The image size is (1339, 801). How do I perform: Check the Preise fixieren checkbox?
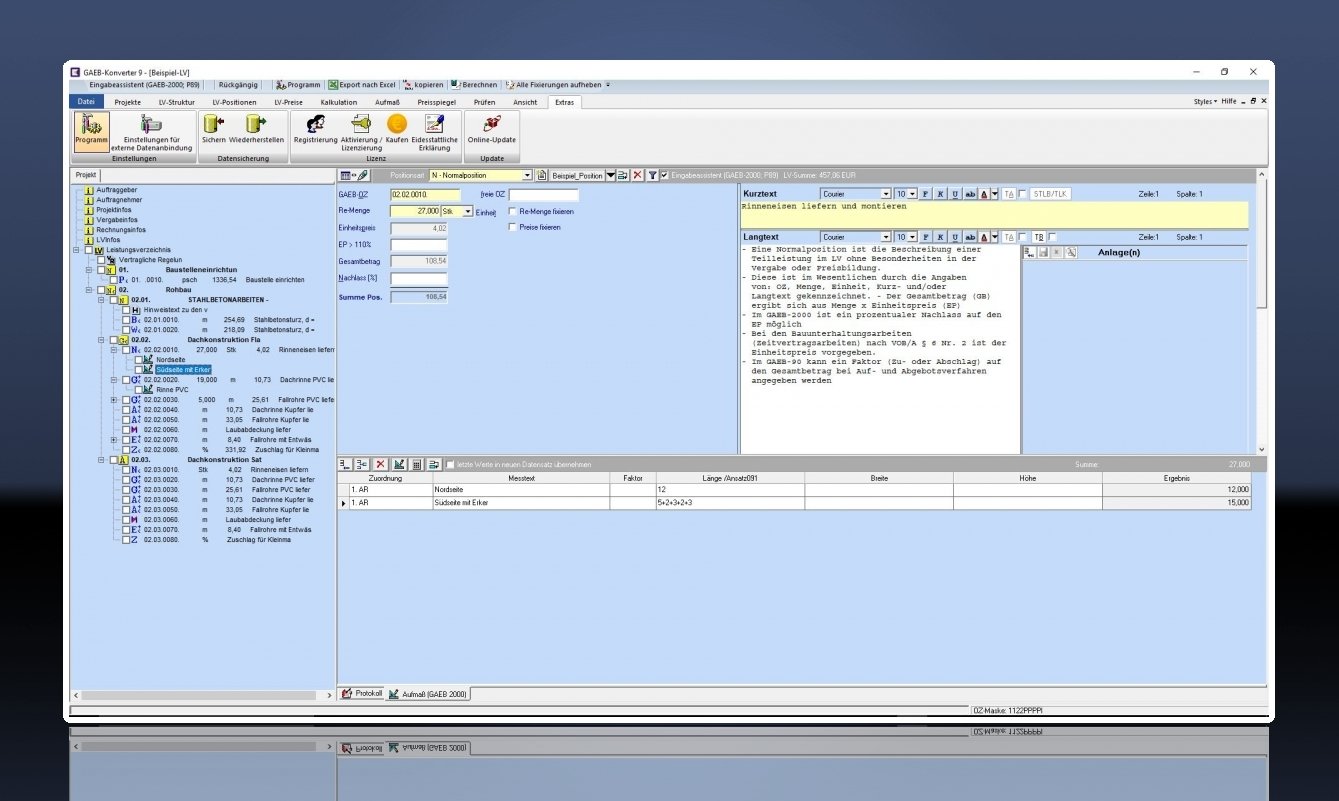[x=513, y=228]
